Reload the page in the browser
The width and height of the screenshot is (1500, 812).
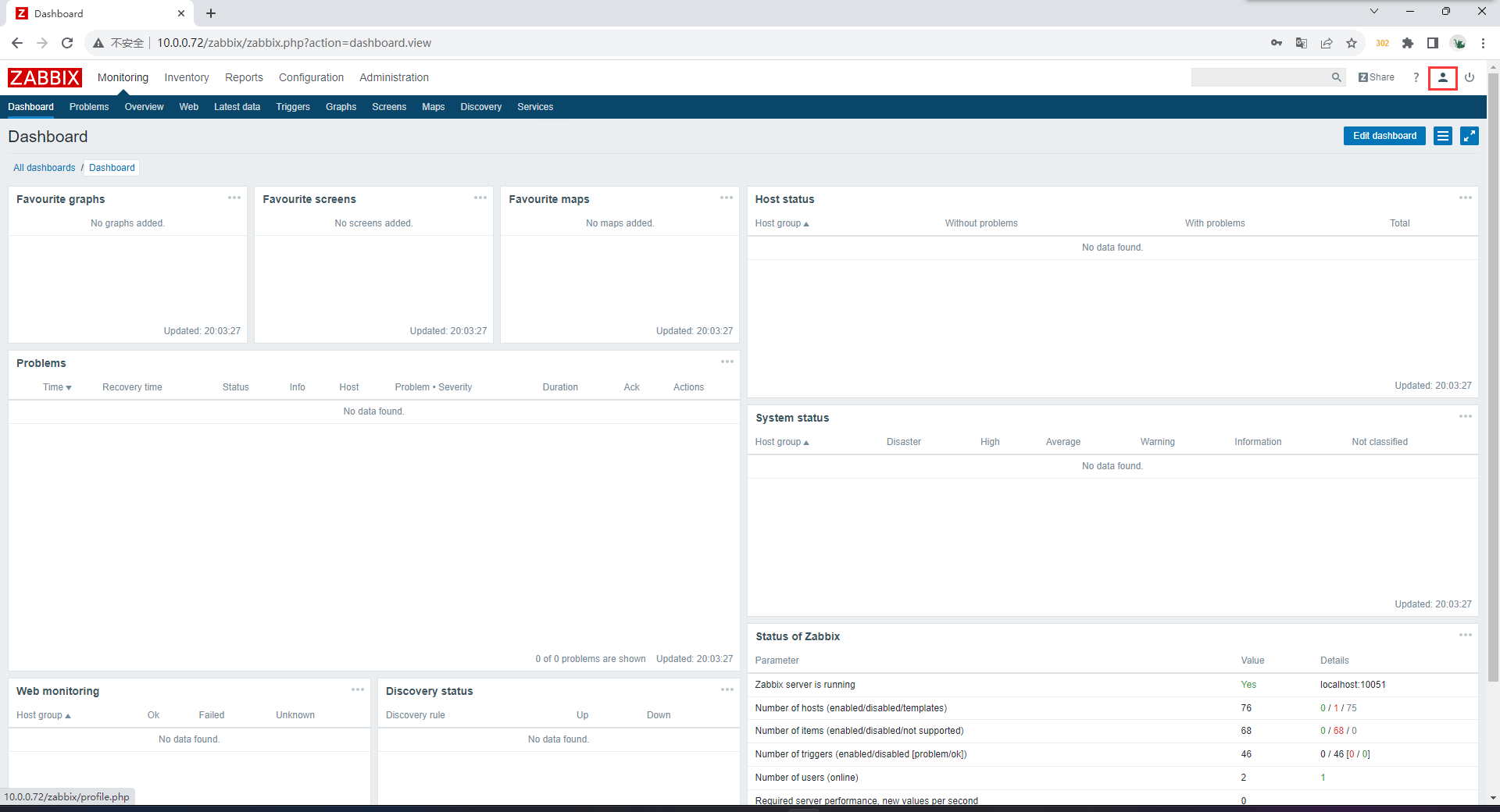[67, 43]
